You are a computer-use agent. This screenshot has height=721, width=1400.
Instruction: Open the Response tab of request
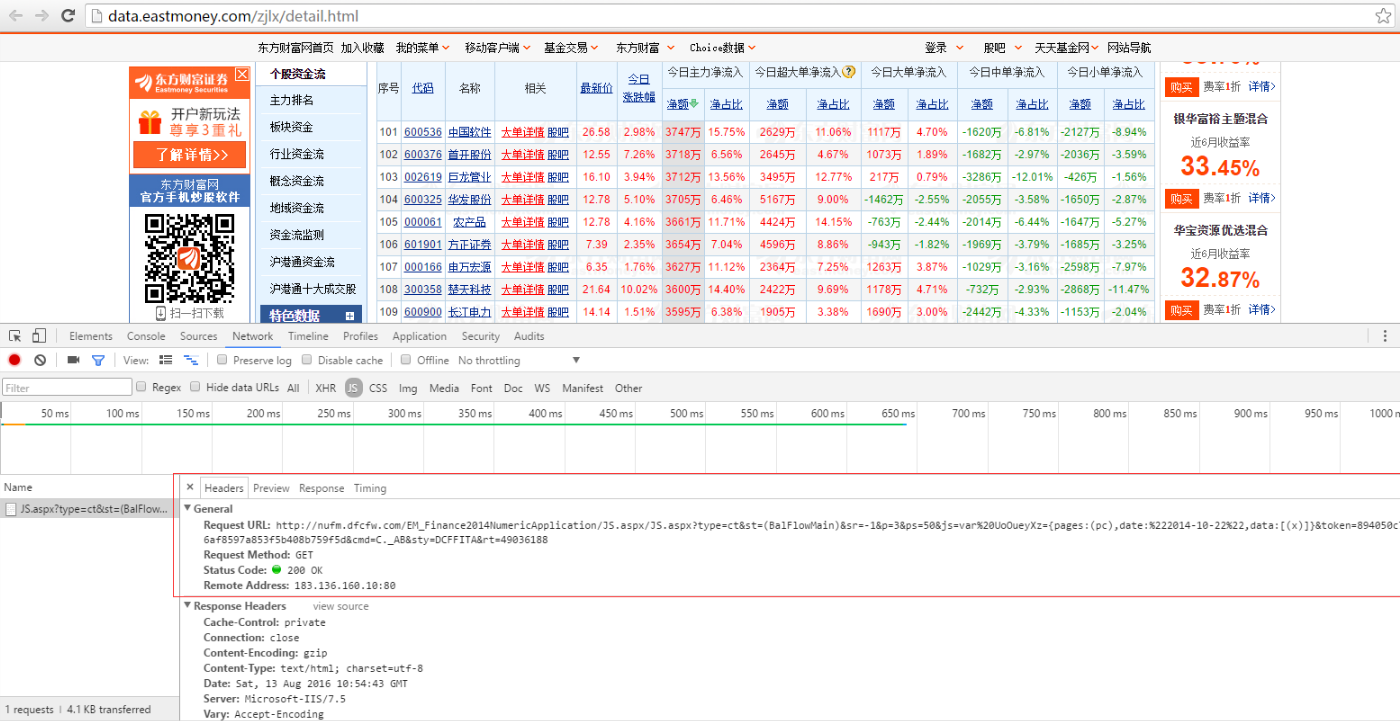321,488
